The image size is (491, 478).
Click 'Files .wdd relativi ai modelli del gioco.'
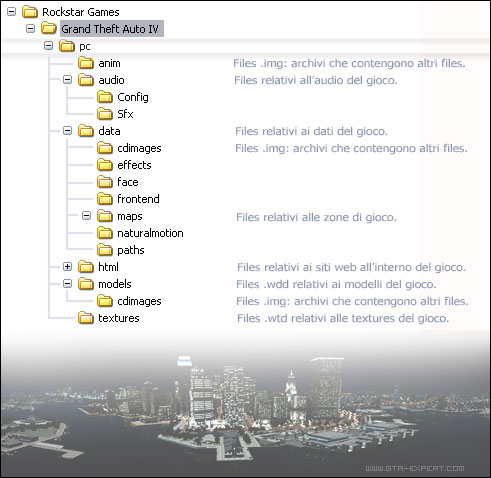point(336,284)
